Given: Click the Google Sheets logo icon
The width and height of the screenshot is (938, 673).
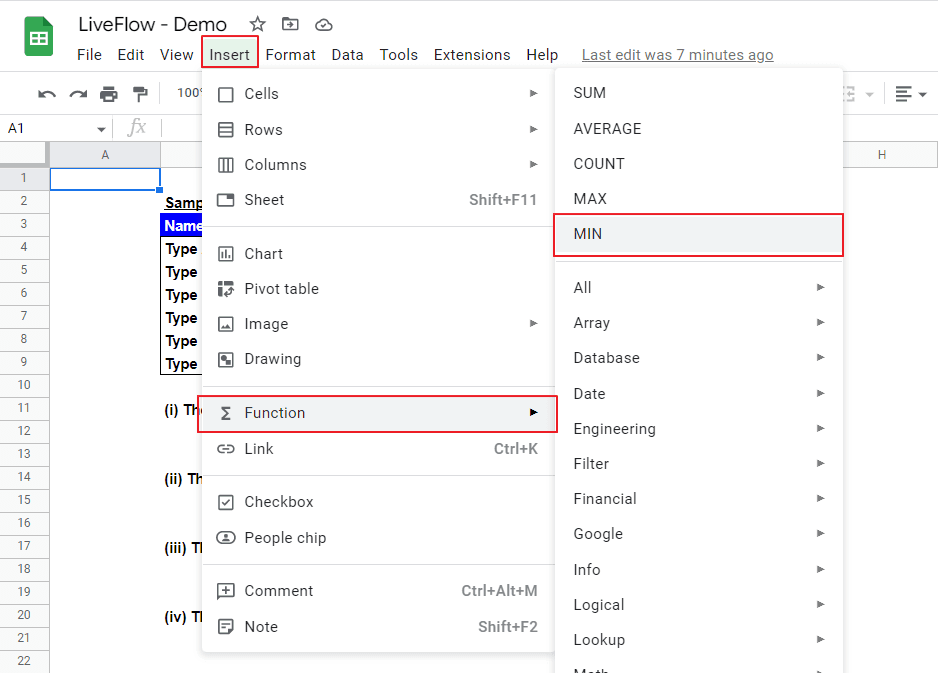Looking at the screenshot, I should [37, 36].
